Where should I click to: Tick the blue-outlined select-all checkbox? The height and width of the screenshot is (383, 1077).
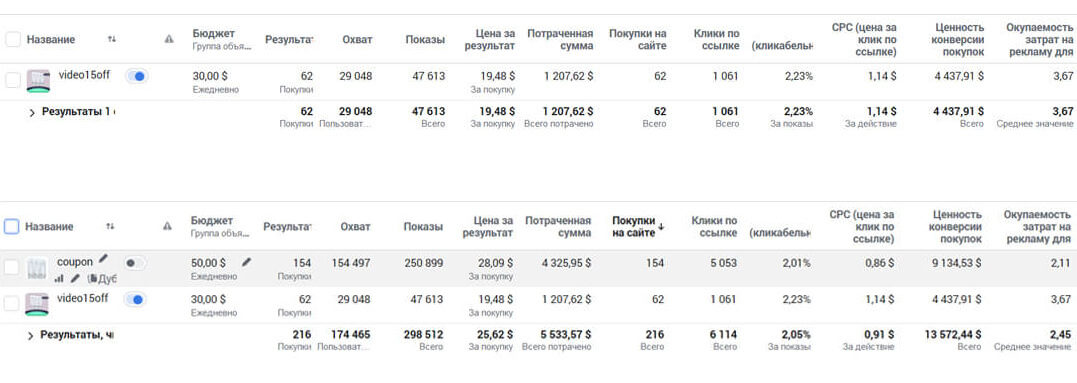point(11,227)
